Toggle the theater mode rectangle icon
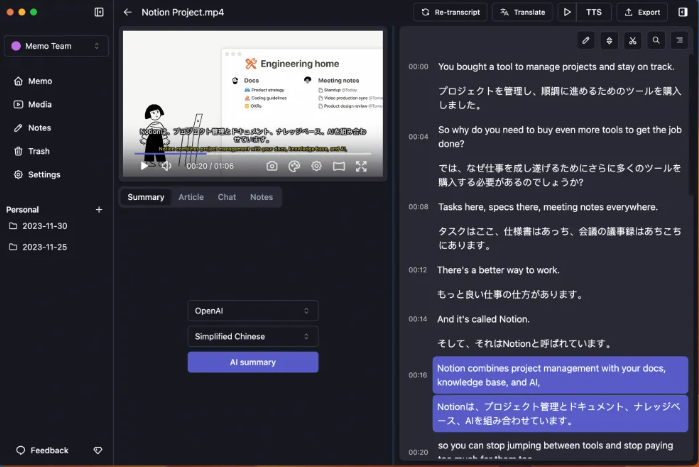This screenshot has height=467, width=699. click(x=339, y=166)
